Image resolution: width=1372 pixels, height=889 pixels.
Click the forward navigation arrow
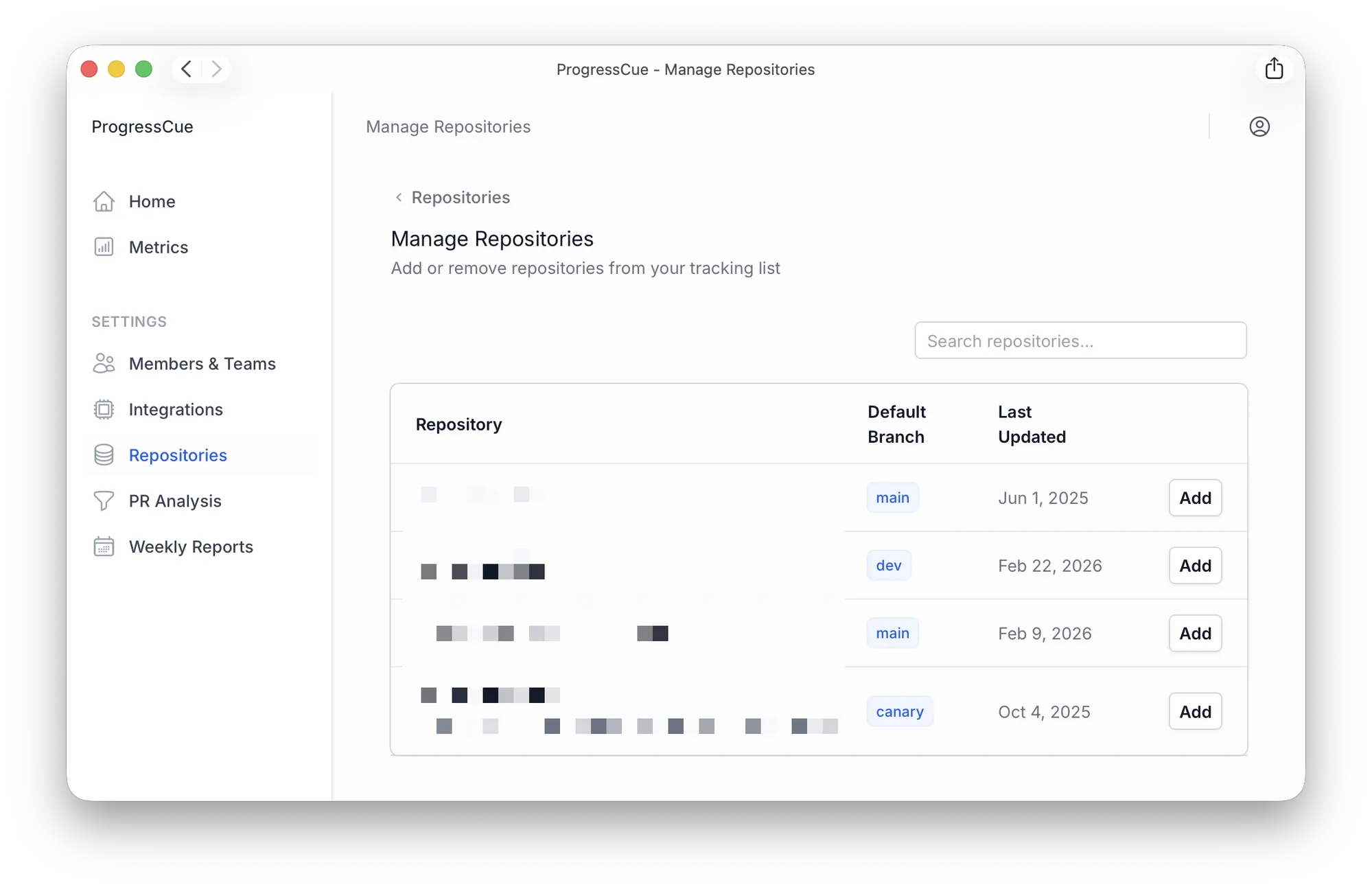click(216, 69)
